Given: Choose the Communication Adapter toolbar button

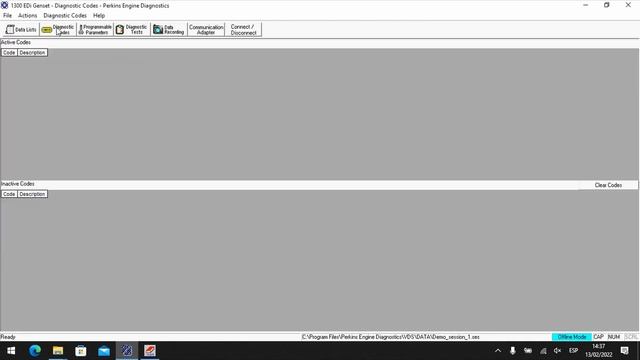Looking at the screenshot, I should 206,29.
